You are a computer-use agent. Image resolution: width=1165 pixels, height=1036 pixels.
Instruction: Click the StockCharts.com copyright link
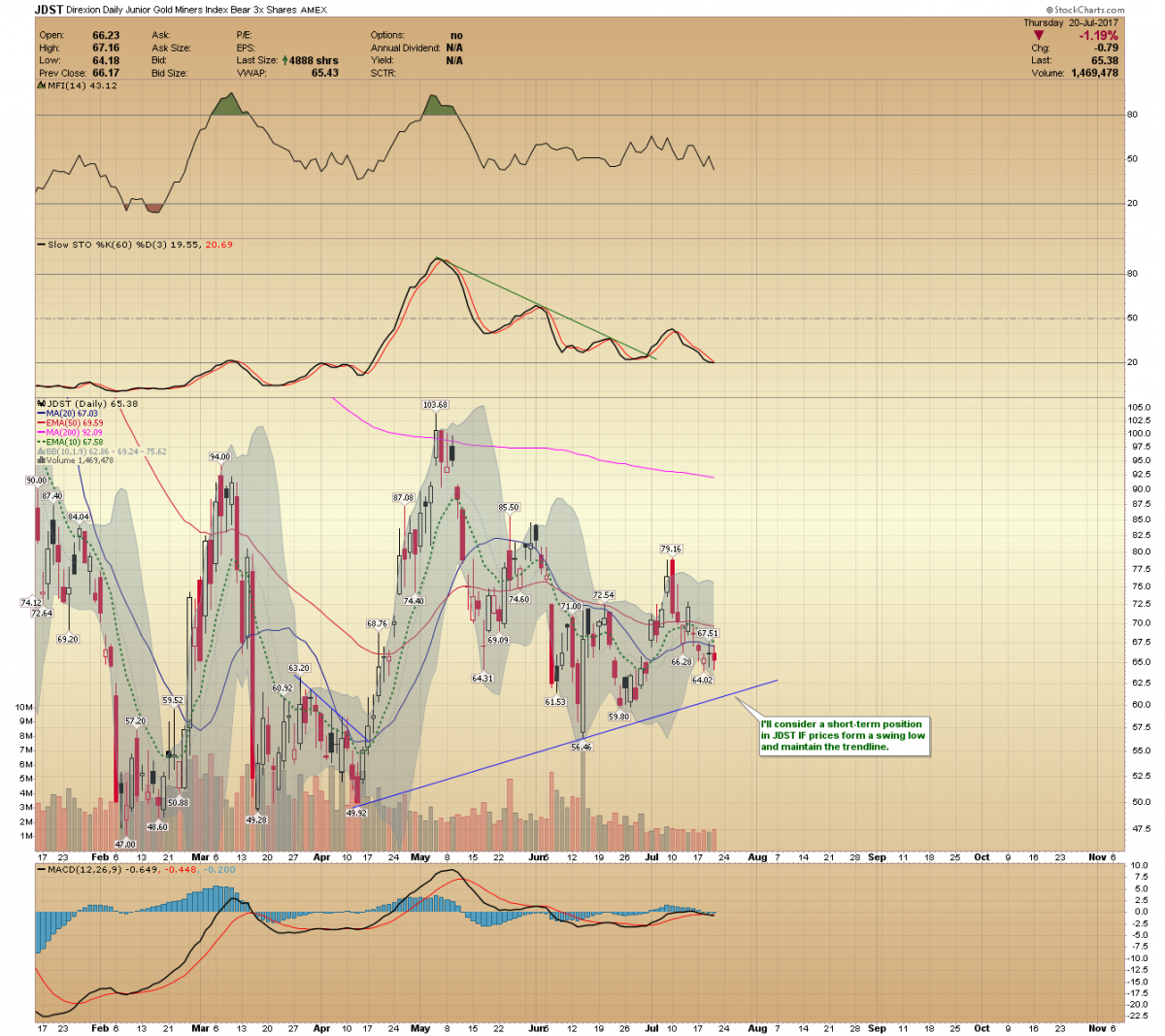coord(1085,10)
